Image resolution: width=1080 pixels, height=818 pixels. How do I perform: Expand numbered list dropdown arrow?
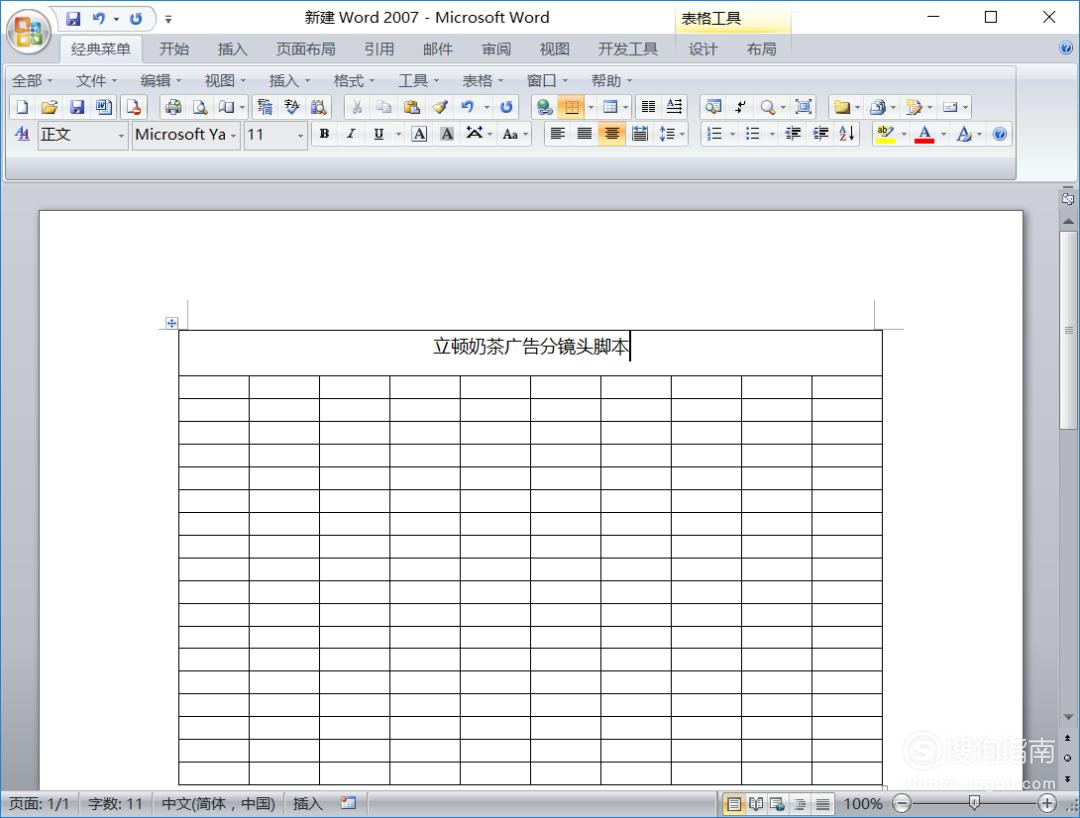[733, 134]
